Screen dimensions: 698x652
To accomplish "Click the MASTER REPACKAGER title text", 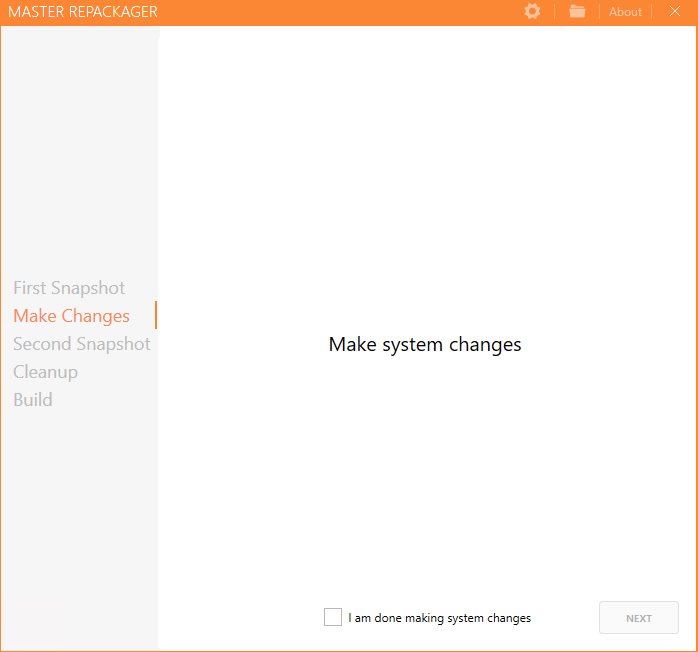I will tap(82, 12).
